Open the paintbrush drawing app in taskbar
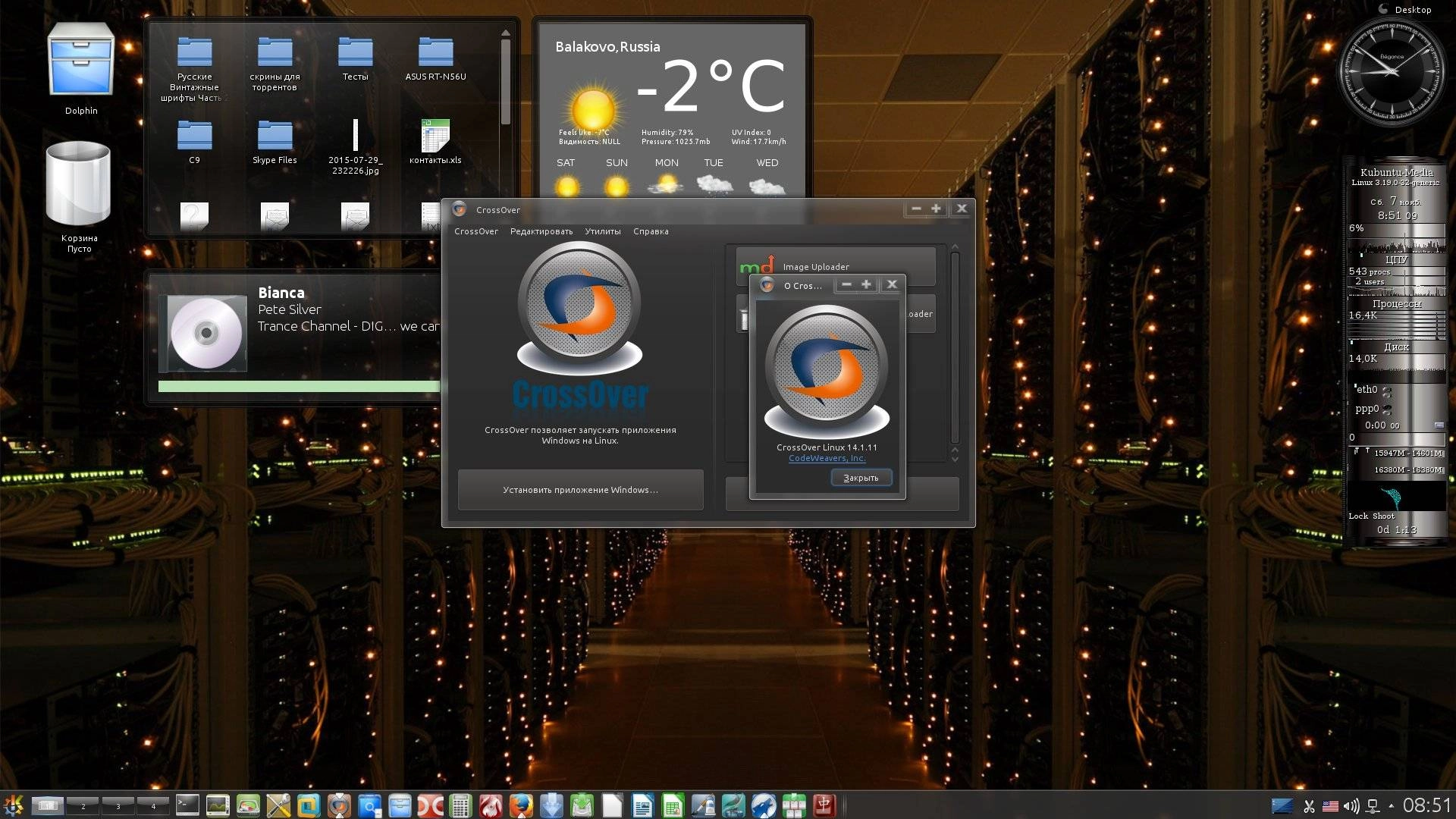Image resolution: width=1456 pixels, height=819 pixels. (x=702, y=805)
